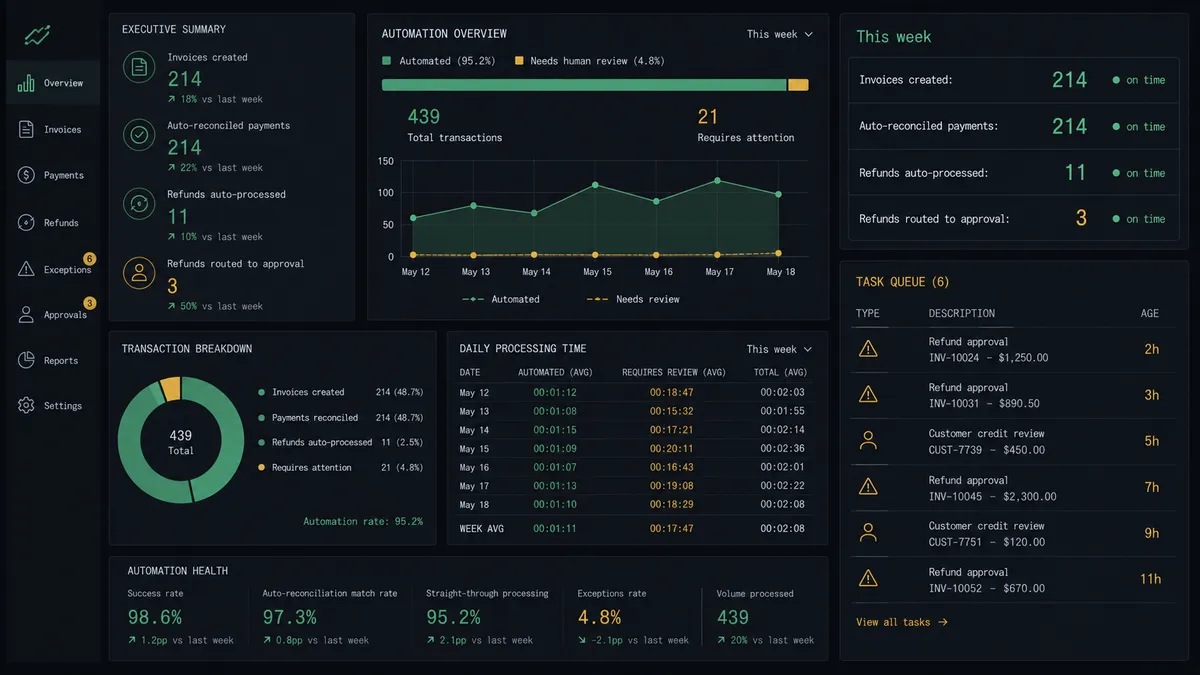This screenshot has height=675, width=1200.
Task: Go to the Reports menu item
Action: point(53,360)
